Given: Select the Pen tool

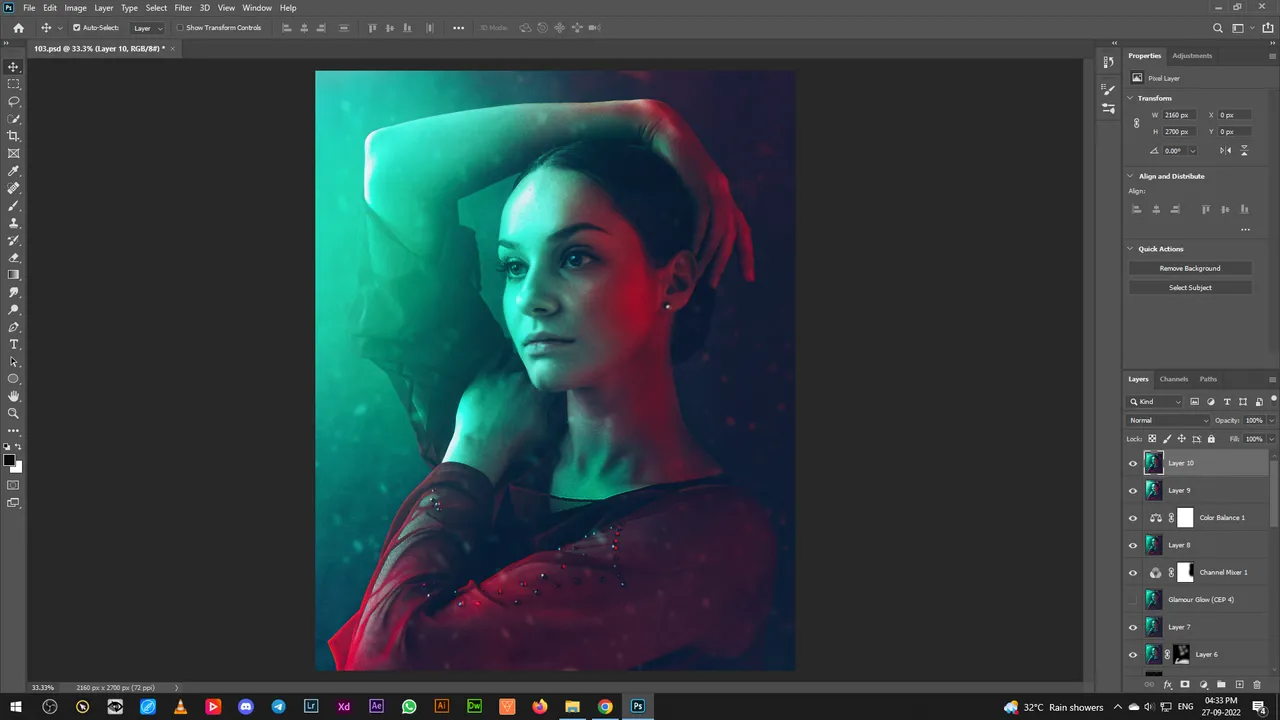Looking at the screenshot, I should (14, 327).
